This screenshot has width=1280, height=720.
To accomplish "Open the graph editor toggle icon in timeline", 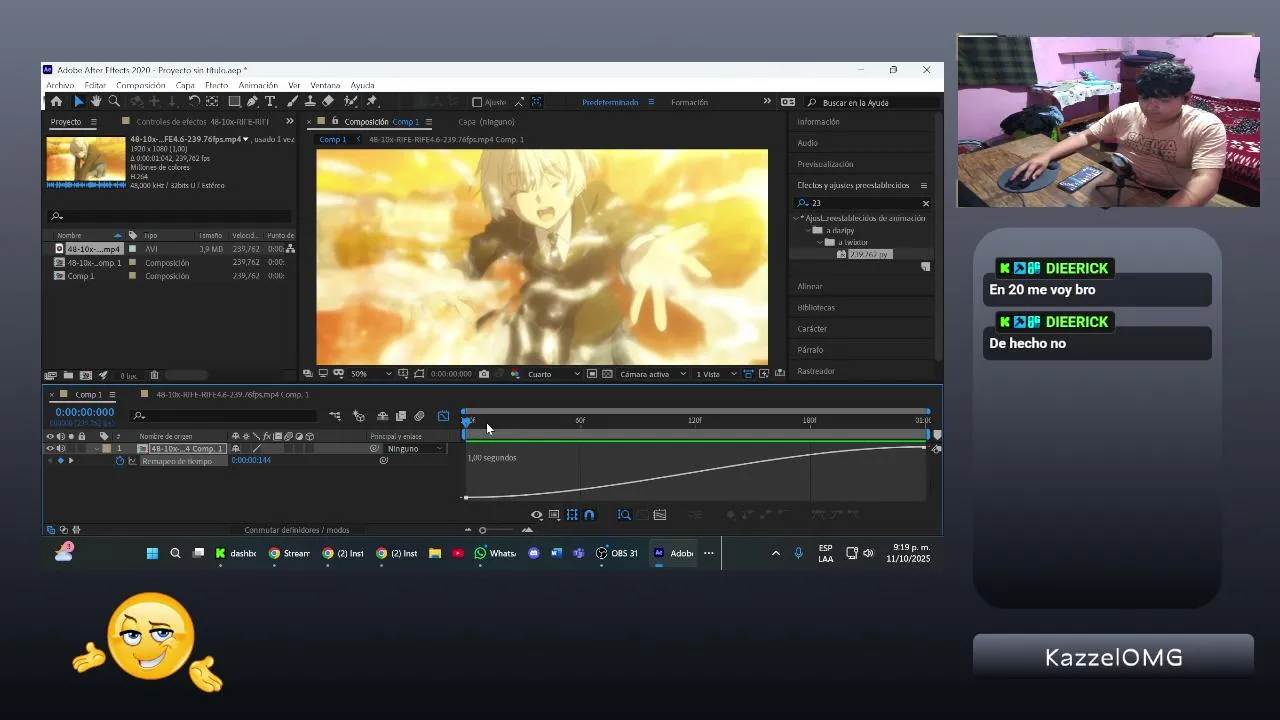I will 444,416.
